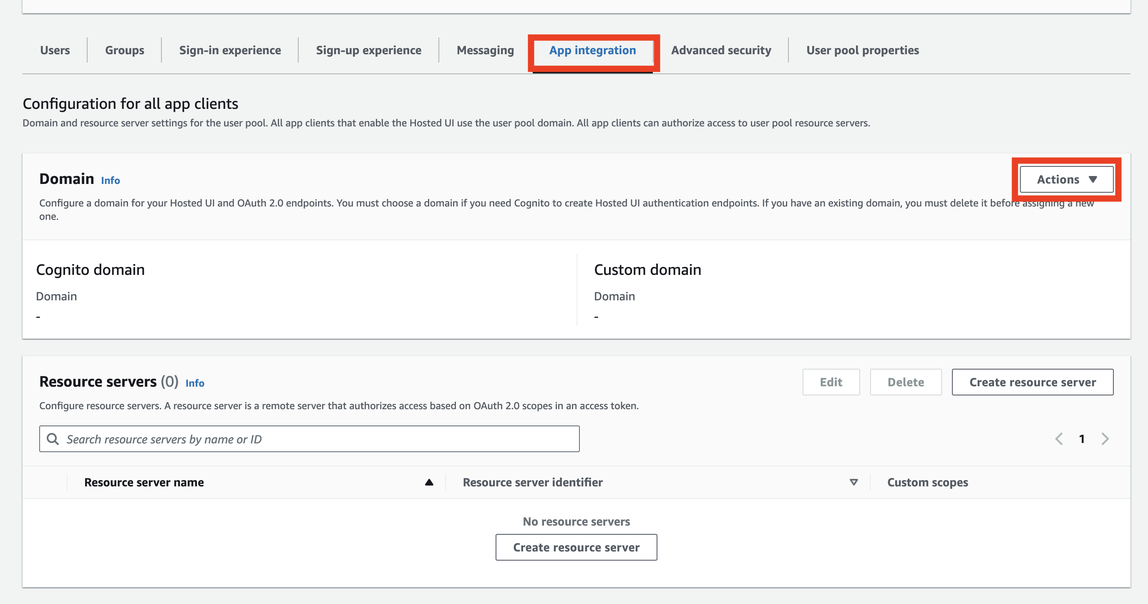1148x604 pixels.
Task: Click the Info link beside Resource servers heading
Action: pos(195,382)
